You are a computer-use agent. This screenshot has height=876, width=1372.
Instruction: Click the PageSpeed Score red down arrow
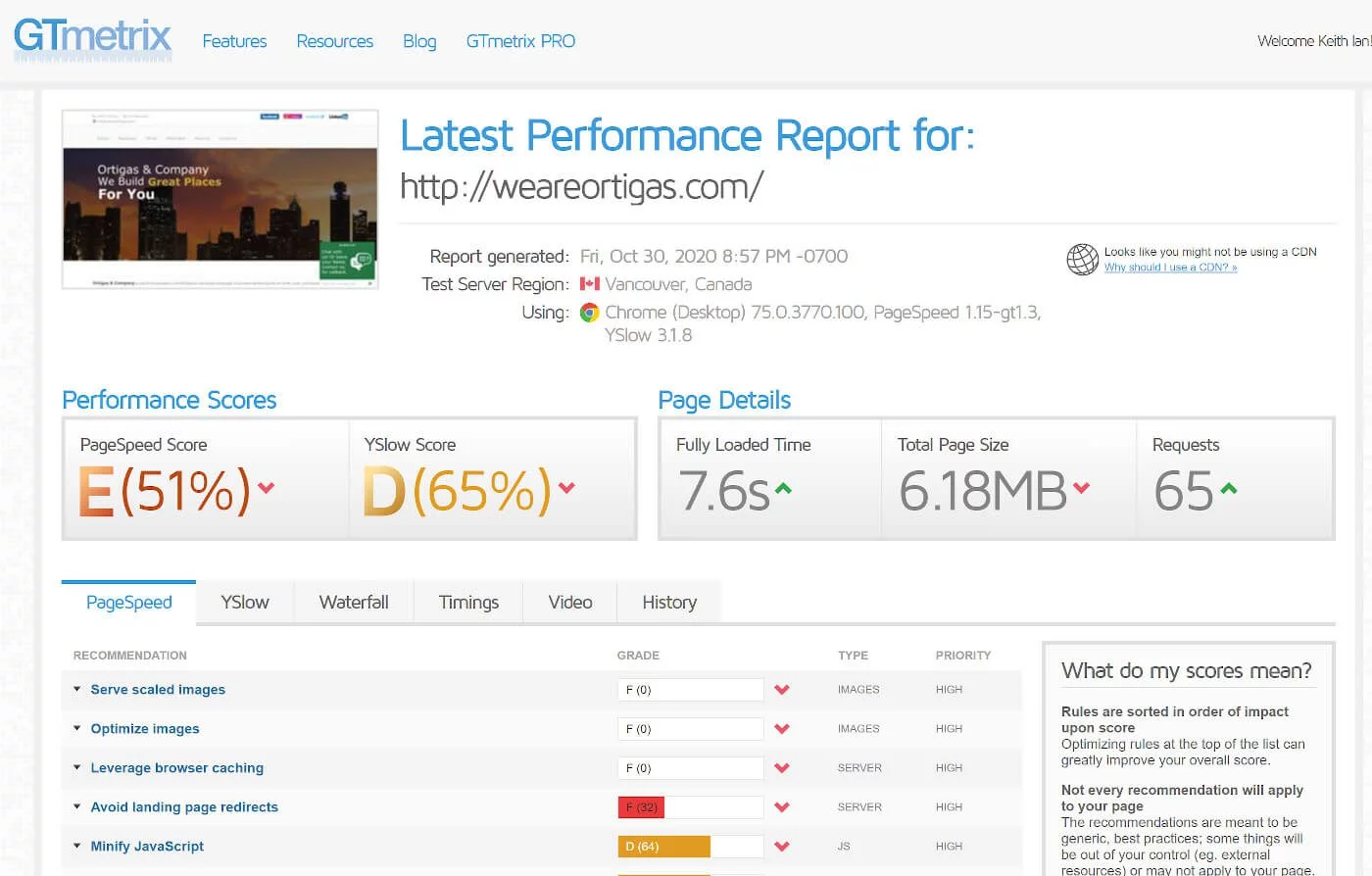tap(266, 487)
